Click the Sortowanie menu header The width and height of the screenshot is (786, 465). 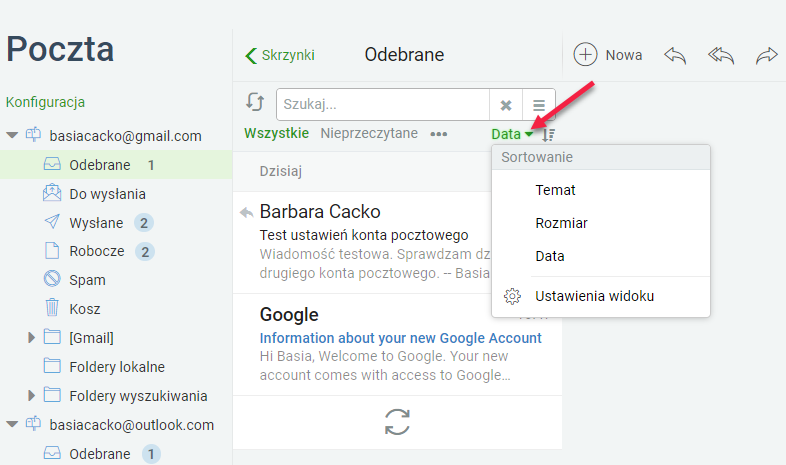(601, 157)
